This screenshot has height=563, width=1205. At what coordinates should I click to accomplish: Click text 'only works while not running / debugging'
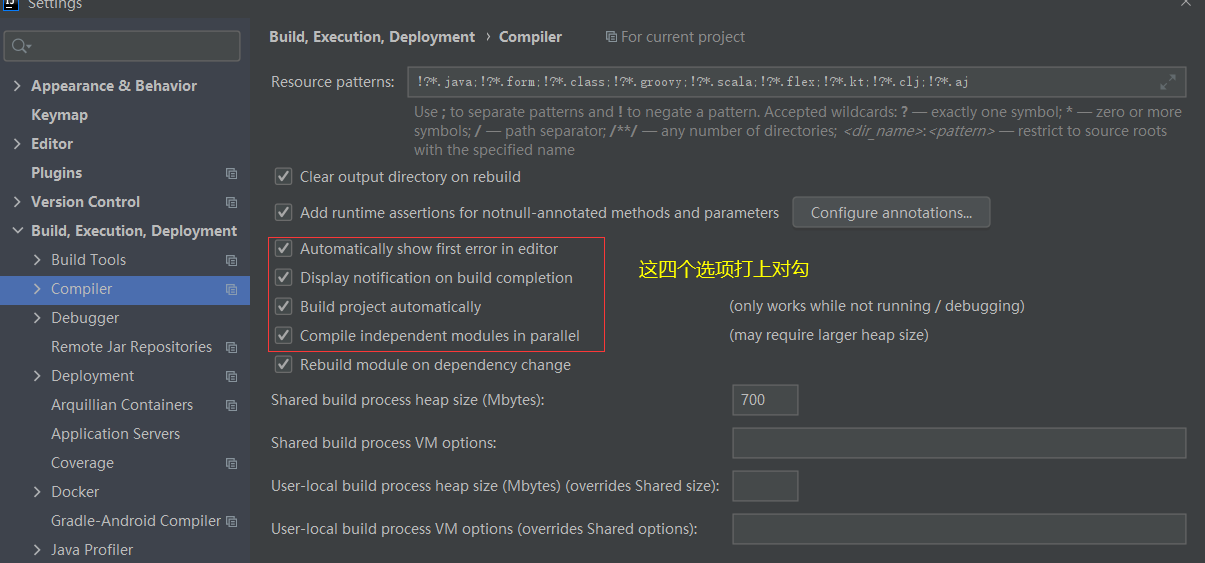(x=877, y=306)
